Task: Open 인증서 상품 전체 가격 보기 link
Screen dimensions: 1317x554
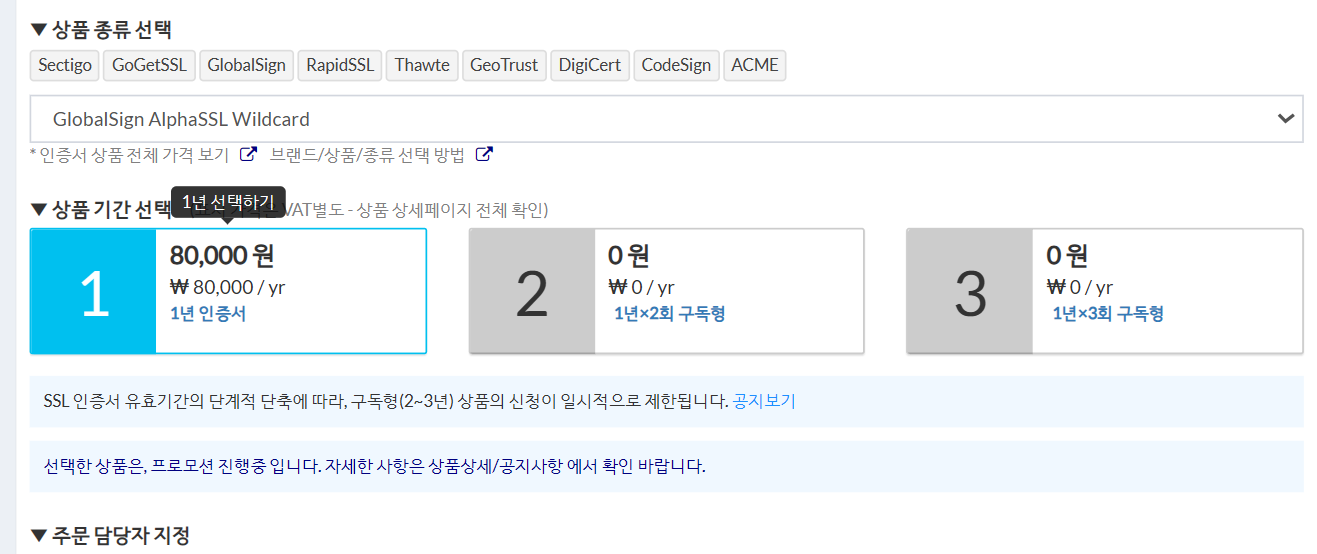Action: 134,155
